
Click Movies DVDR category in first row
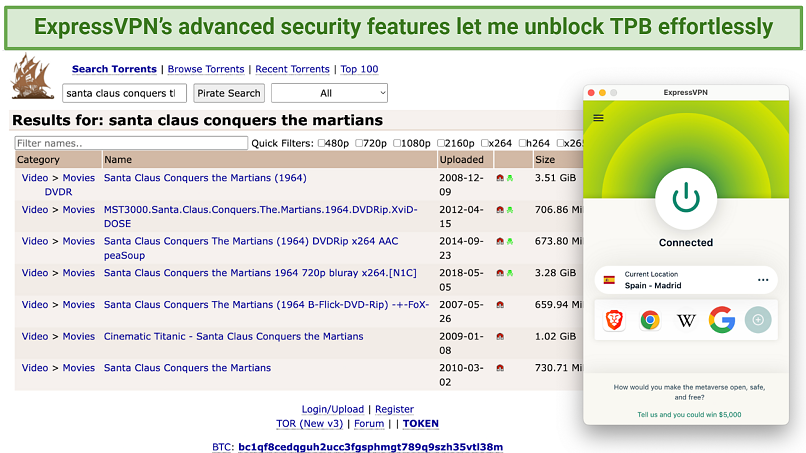68,185
